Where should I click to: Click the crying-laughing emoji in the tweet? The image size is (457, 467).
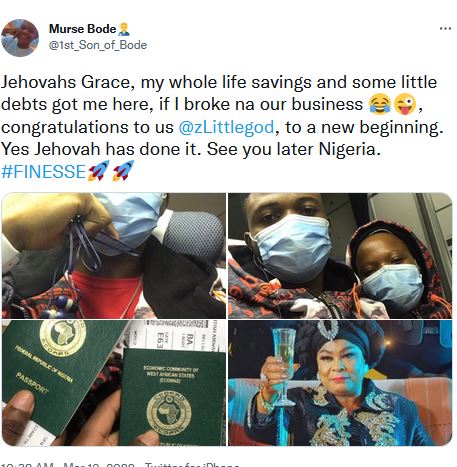point(380,104)
